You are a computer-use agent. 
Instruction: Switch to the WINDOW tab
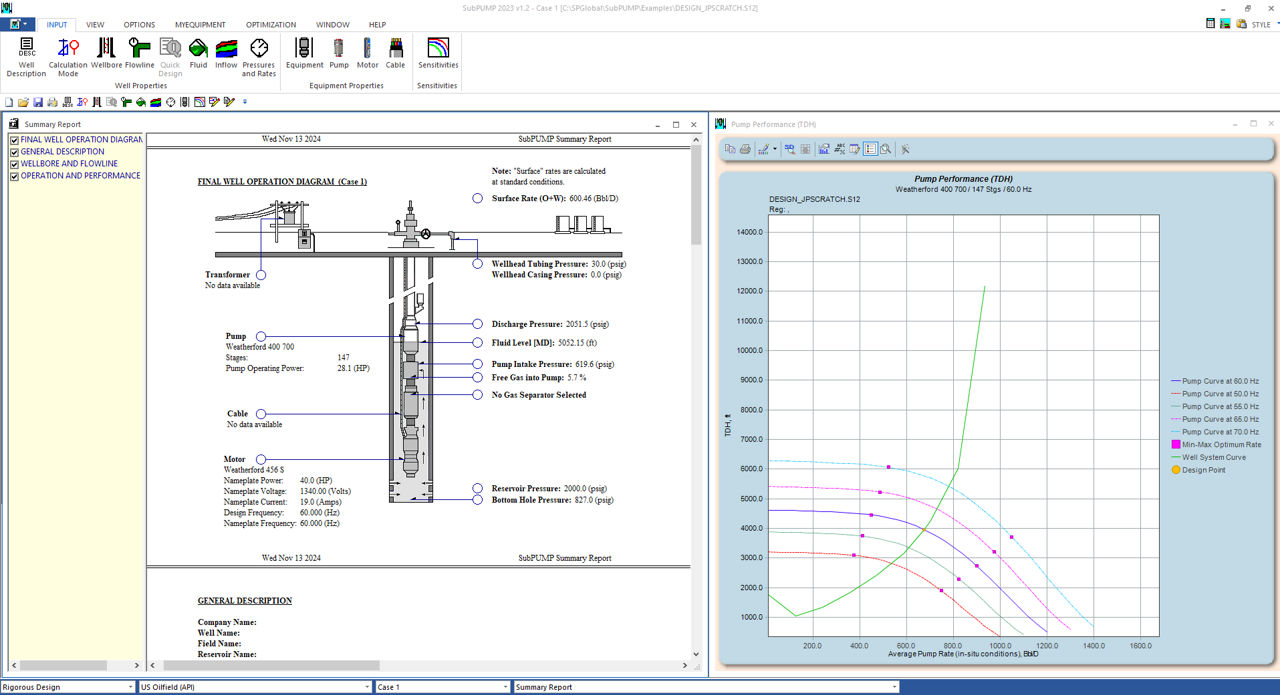coord(333,24)
